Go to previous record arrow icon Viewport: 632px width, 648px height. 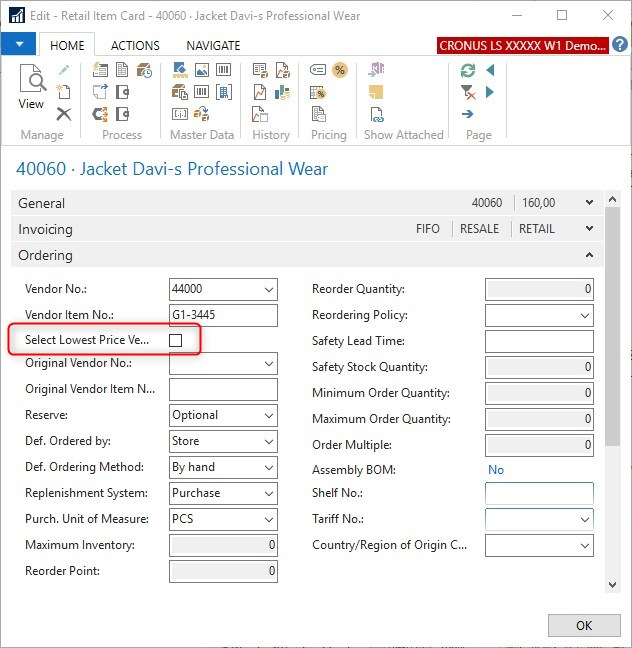(x=490, y=70)
